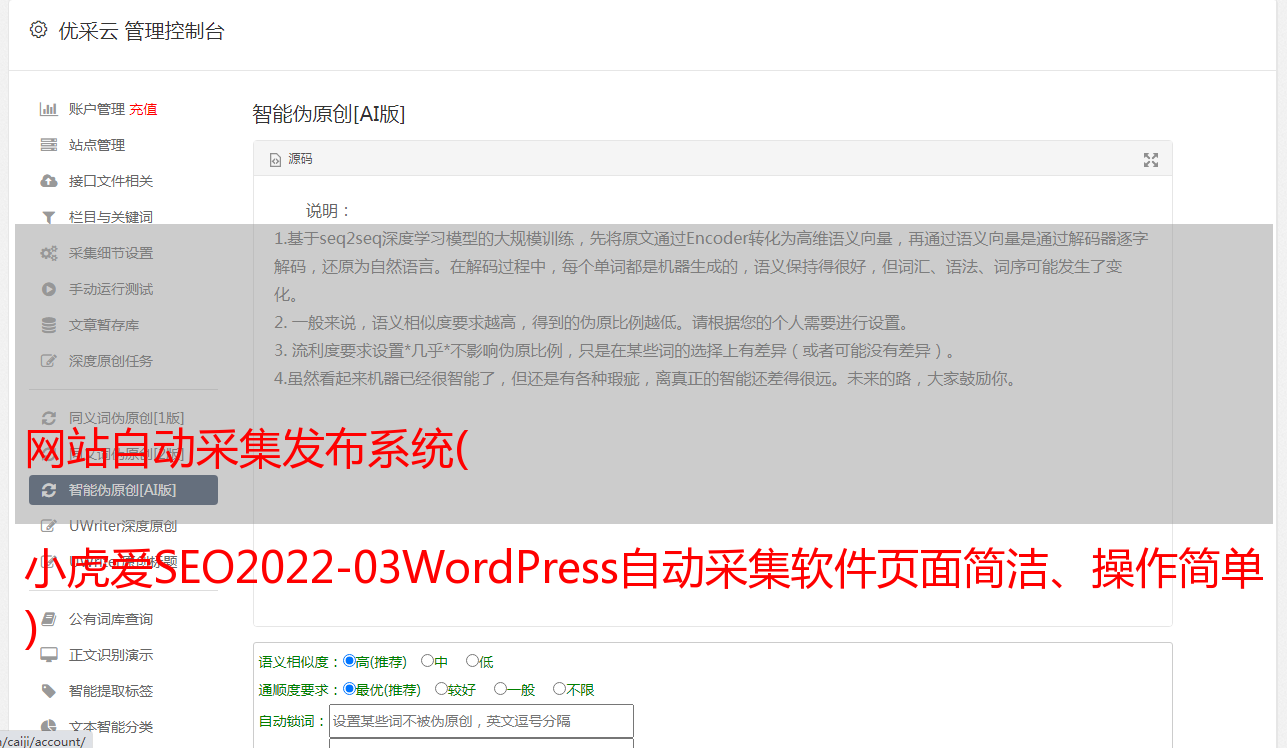
Task: Click the database icon for 文章暂存库
Action: coord(48,325)
